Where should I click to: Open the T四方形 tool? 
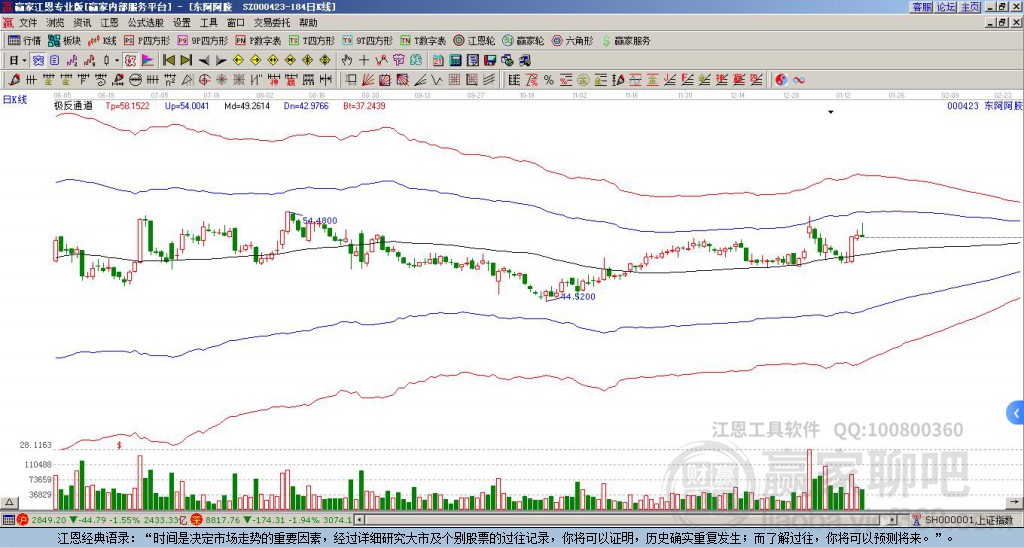pos(312,40)
